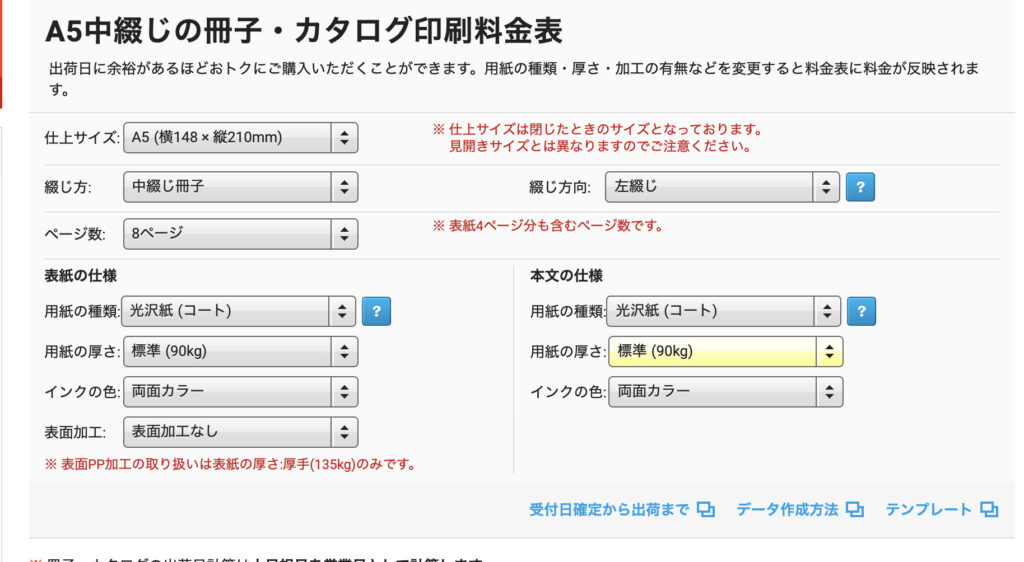Click the popup window icon after 受付日確定から出荷まで
The image size is (1024, 562).
(706, 510)
